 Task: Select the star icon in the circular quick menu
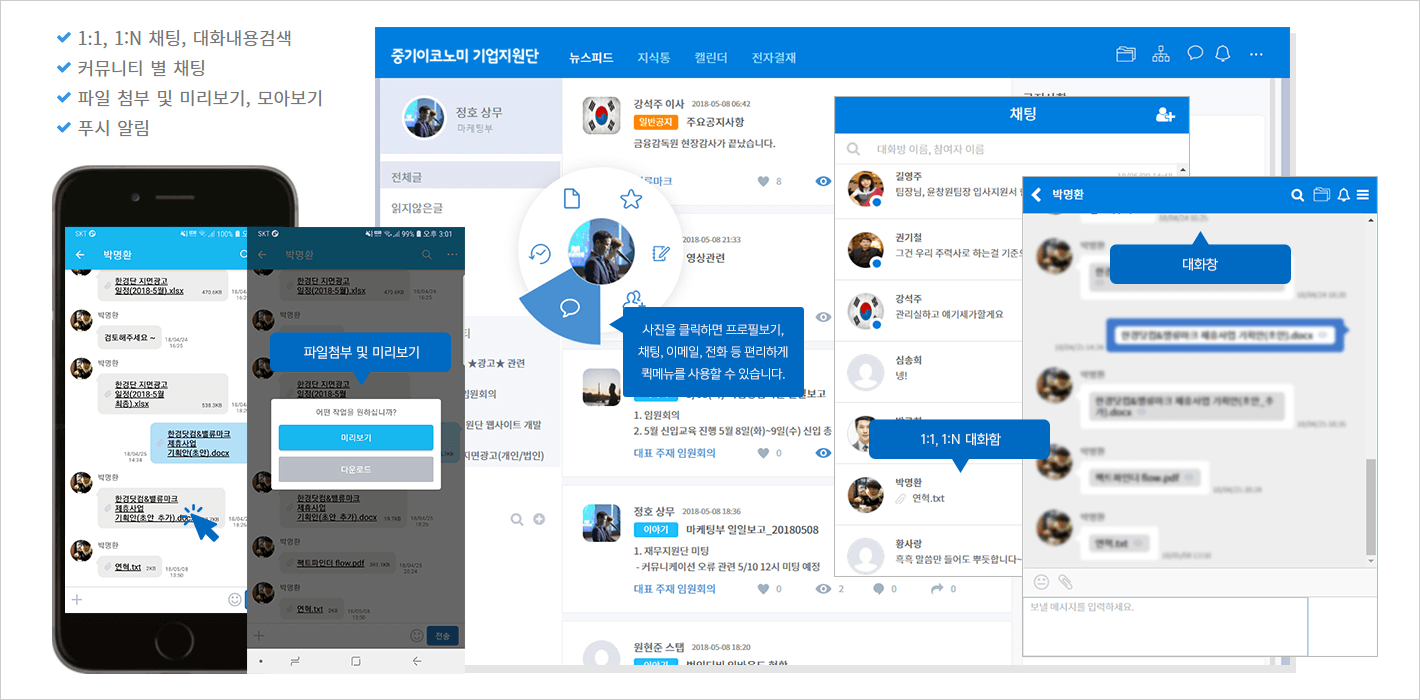[x=630, y=199]
